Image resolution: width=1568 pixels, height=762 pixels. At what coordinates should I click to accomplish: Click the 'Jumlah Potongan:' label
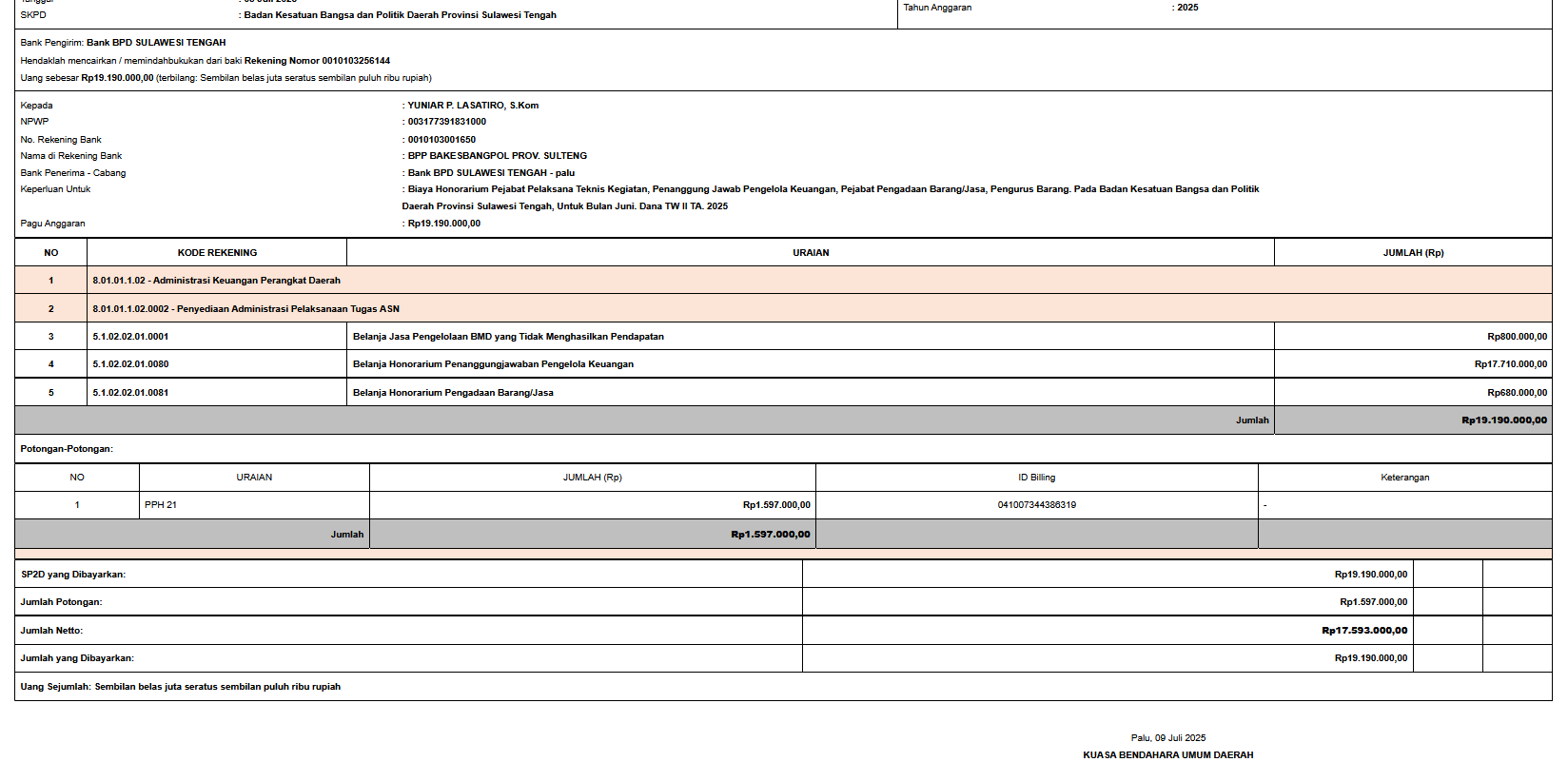point(61,602)
